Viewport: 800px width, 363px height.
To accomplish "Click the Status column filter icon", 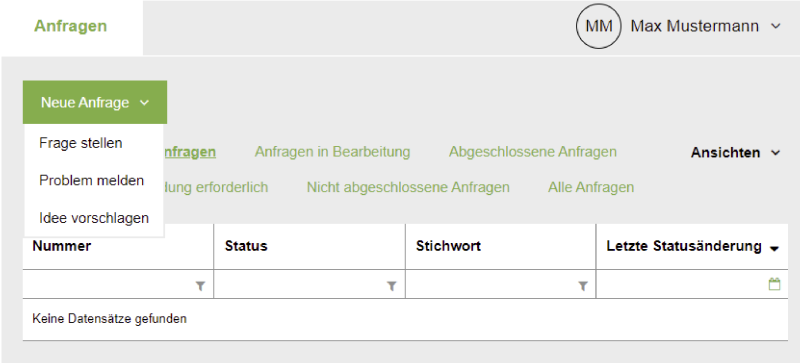I will click(x=391, y=286).
